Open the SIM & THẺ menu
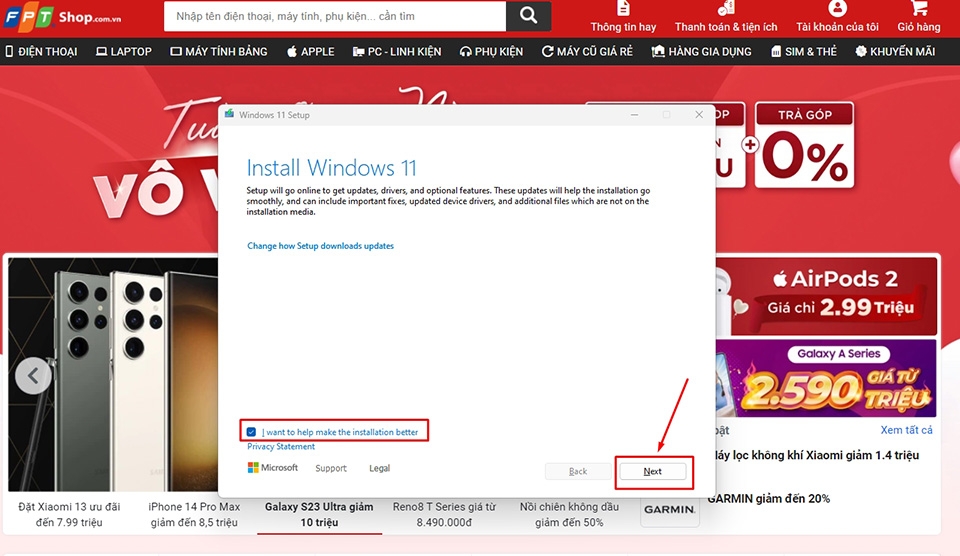The height and width of the screenshot is (556, 960). (x=803, y=51)
